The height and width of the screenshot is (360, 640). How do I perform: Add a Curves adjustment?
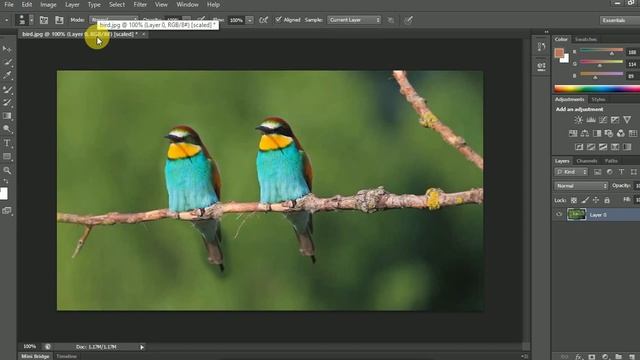(603, 120)
